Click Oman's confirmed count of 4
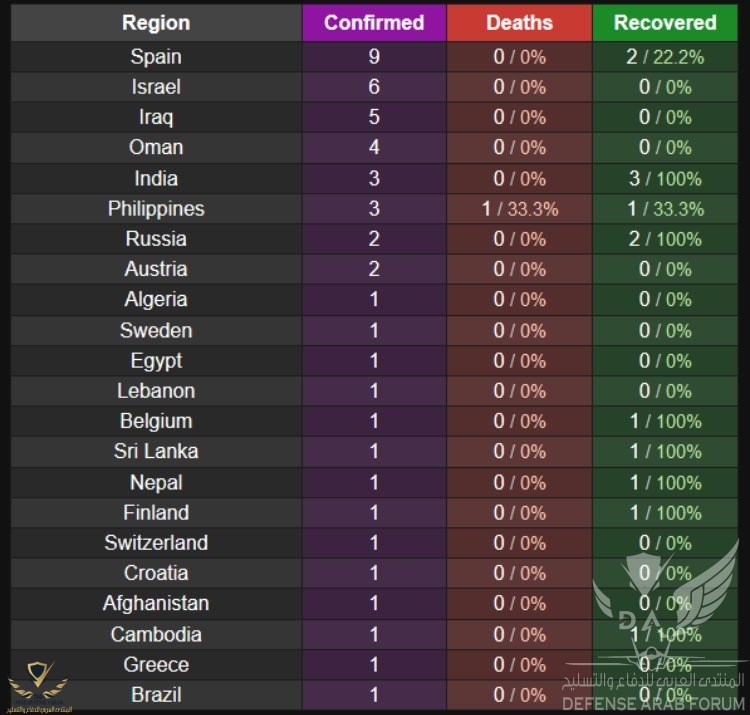This screenshot has height=715, width=750. [x=374, y=147]
